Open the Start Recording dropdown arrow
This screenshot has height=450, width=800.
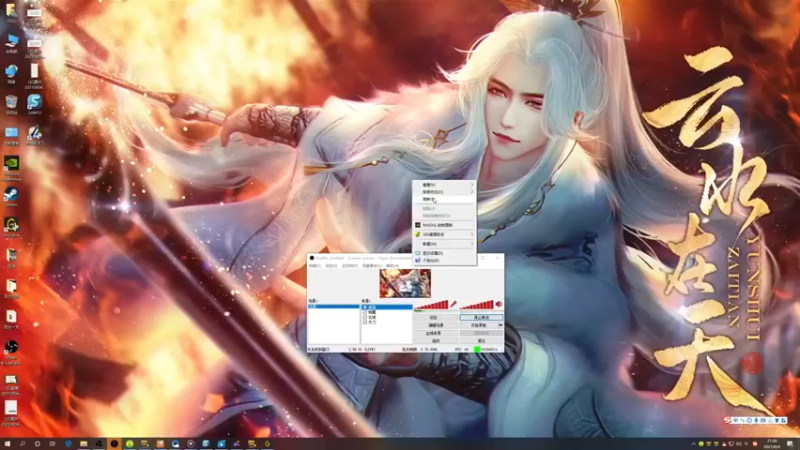pos(501,325)
